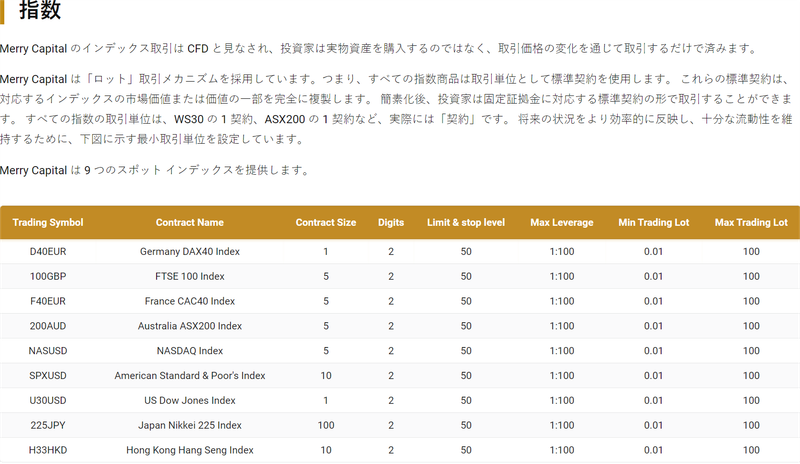Click the Max Trading Lot header

(x=751, y=223)
